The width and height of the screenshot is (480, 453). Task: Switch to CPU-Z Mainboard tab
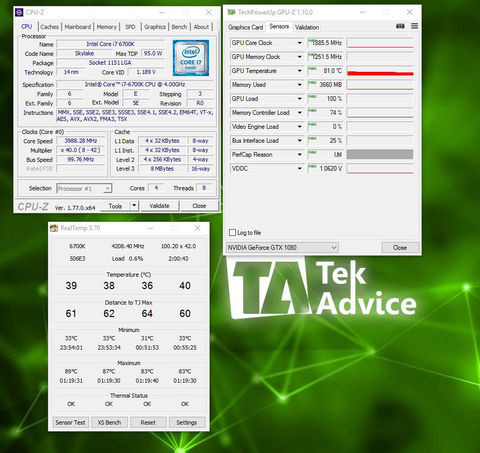[x=78, y=27]
